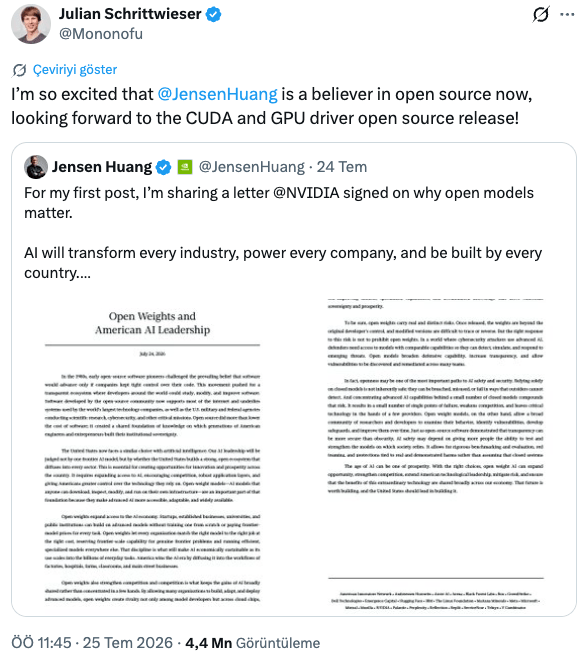Click the green NVIDIA affiliation badge
Screen dimensions: 586x660
(x=185, y=167)
